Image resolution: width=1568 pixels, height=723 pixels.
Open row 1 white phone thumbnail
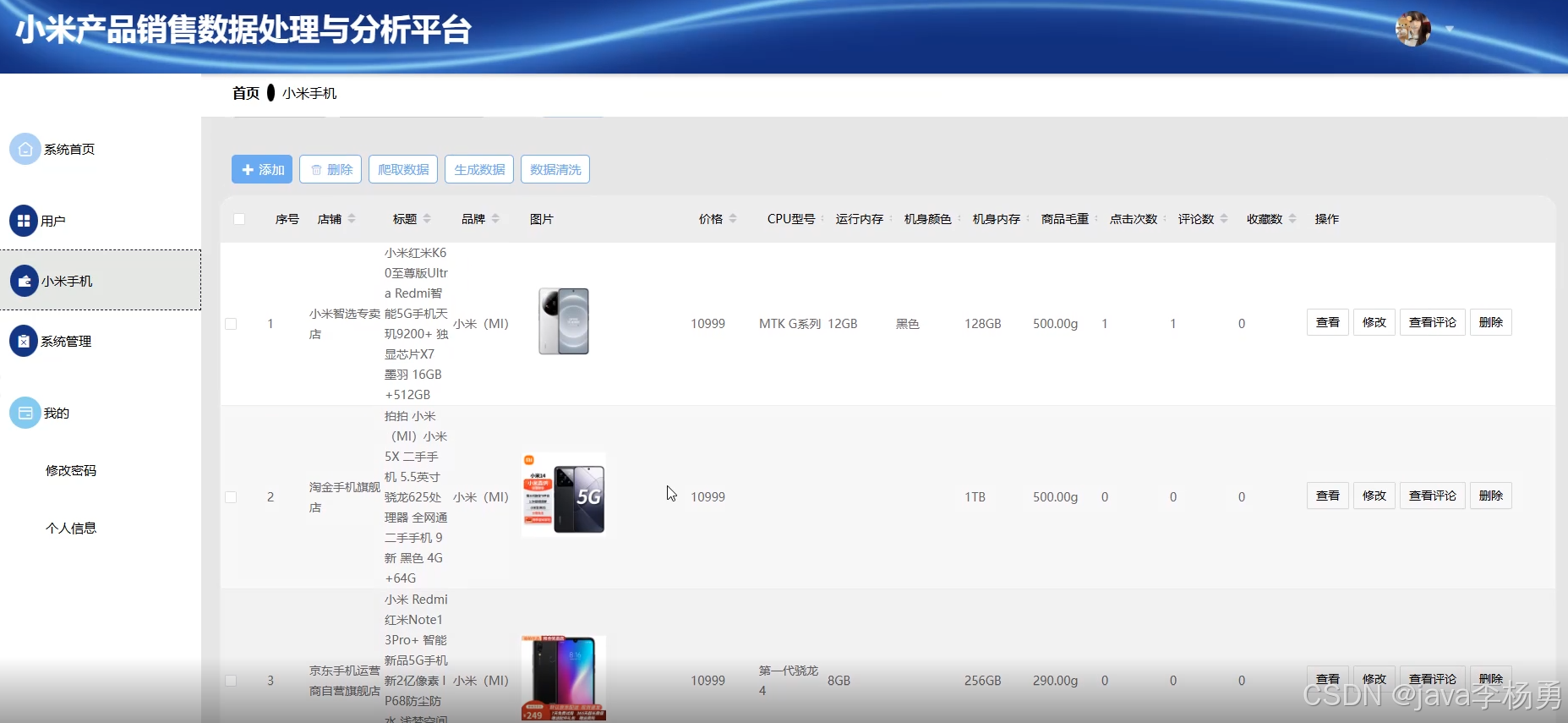tap(564, 321)
